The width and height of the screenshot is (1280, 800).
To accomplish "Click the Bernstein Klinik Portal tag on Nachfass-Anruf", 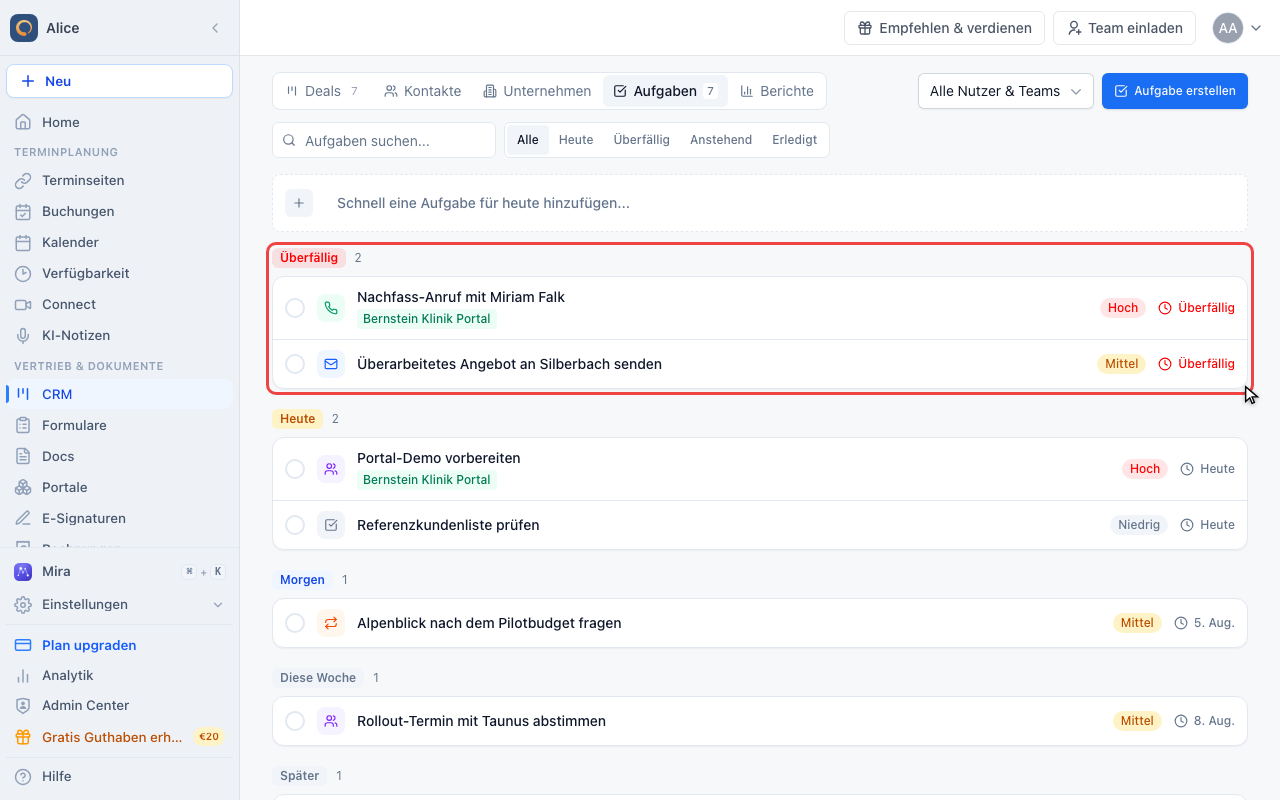I will (x=427, y=319).
